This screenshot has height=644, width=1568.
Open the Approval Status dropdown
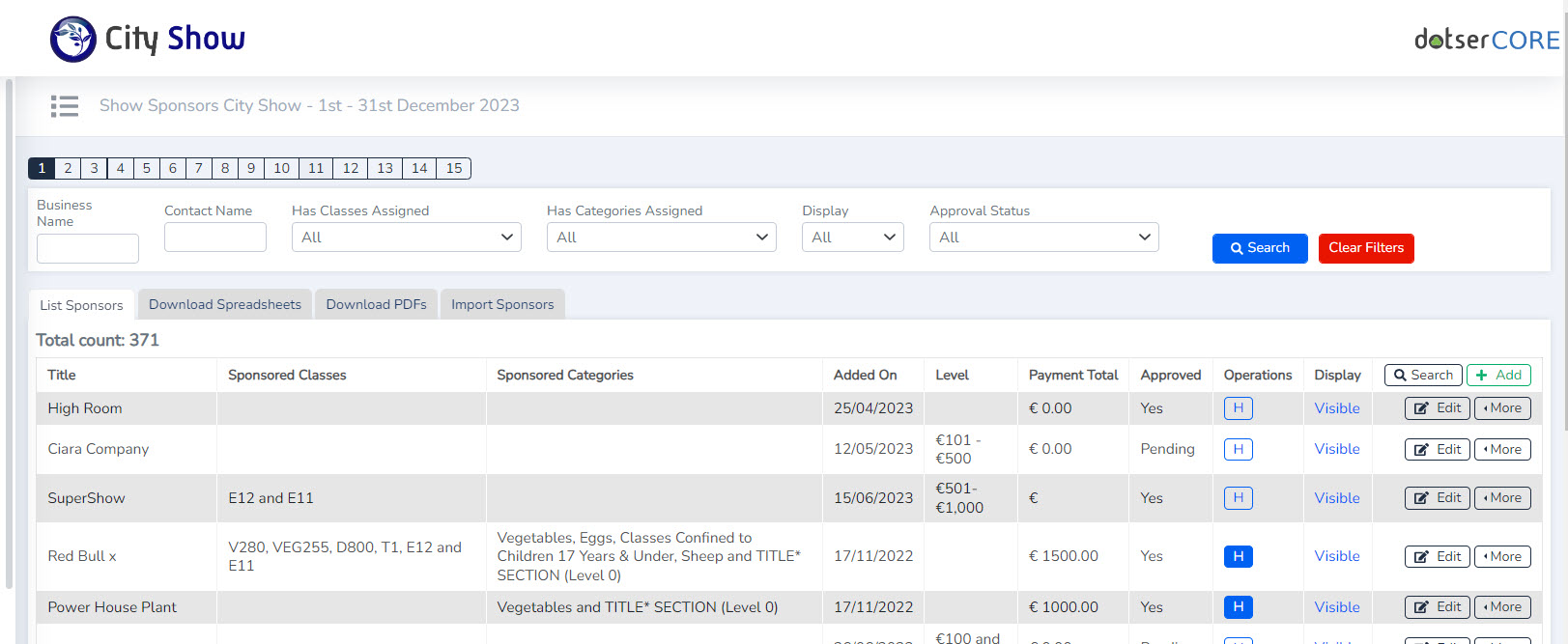click(1043, 238)
